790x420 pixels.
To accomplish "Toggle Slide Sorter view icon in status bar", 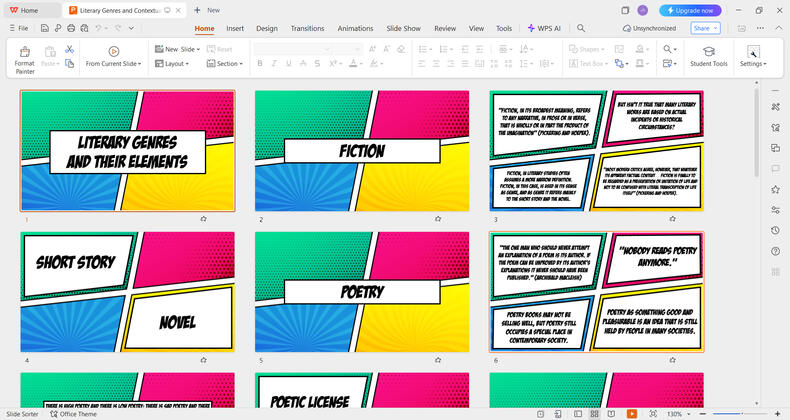I will point(595,414).
